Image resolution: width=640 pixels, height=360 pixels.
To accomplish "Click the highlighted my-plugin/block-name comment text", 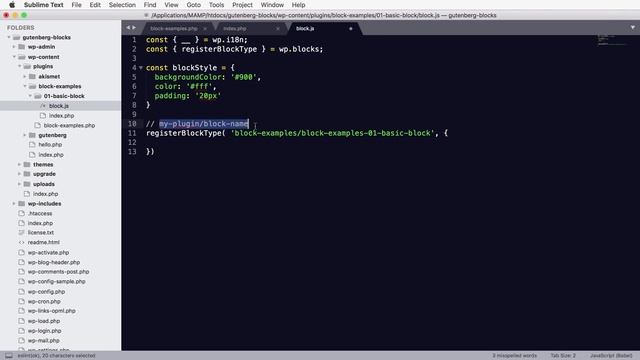I will (204, 124).
